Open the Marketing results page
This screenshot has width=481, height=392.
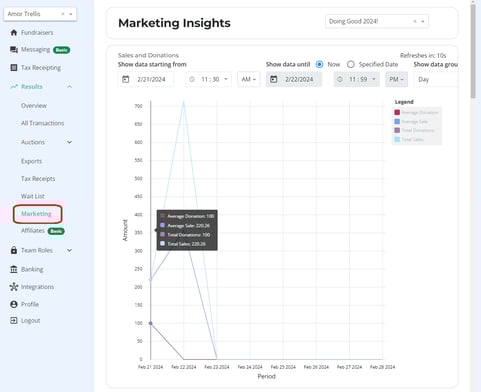pos(36,214)
